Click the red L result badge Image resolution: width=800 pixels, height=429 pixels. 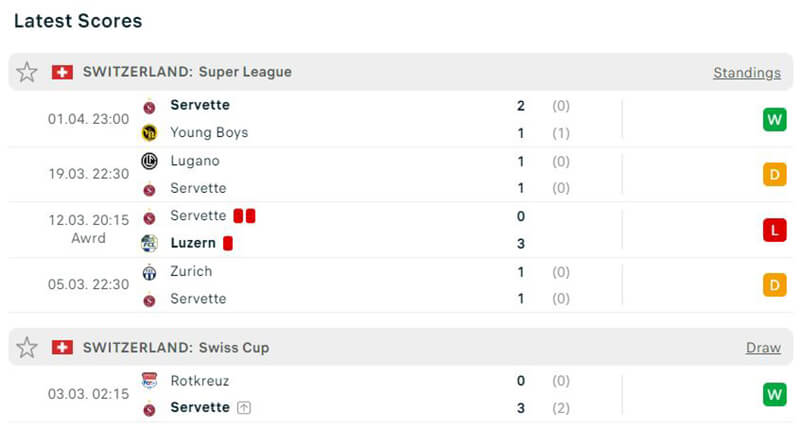point(774,230)
